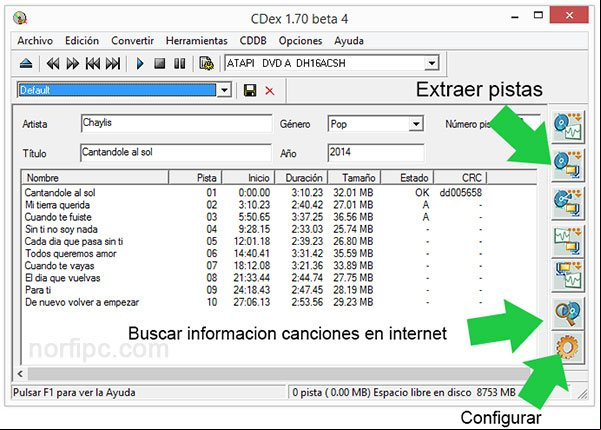Screen dimensions: 601x430
Task: Open the Ayuda menu
Action: click(349, 41)
